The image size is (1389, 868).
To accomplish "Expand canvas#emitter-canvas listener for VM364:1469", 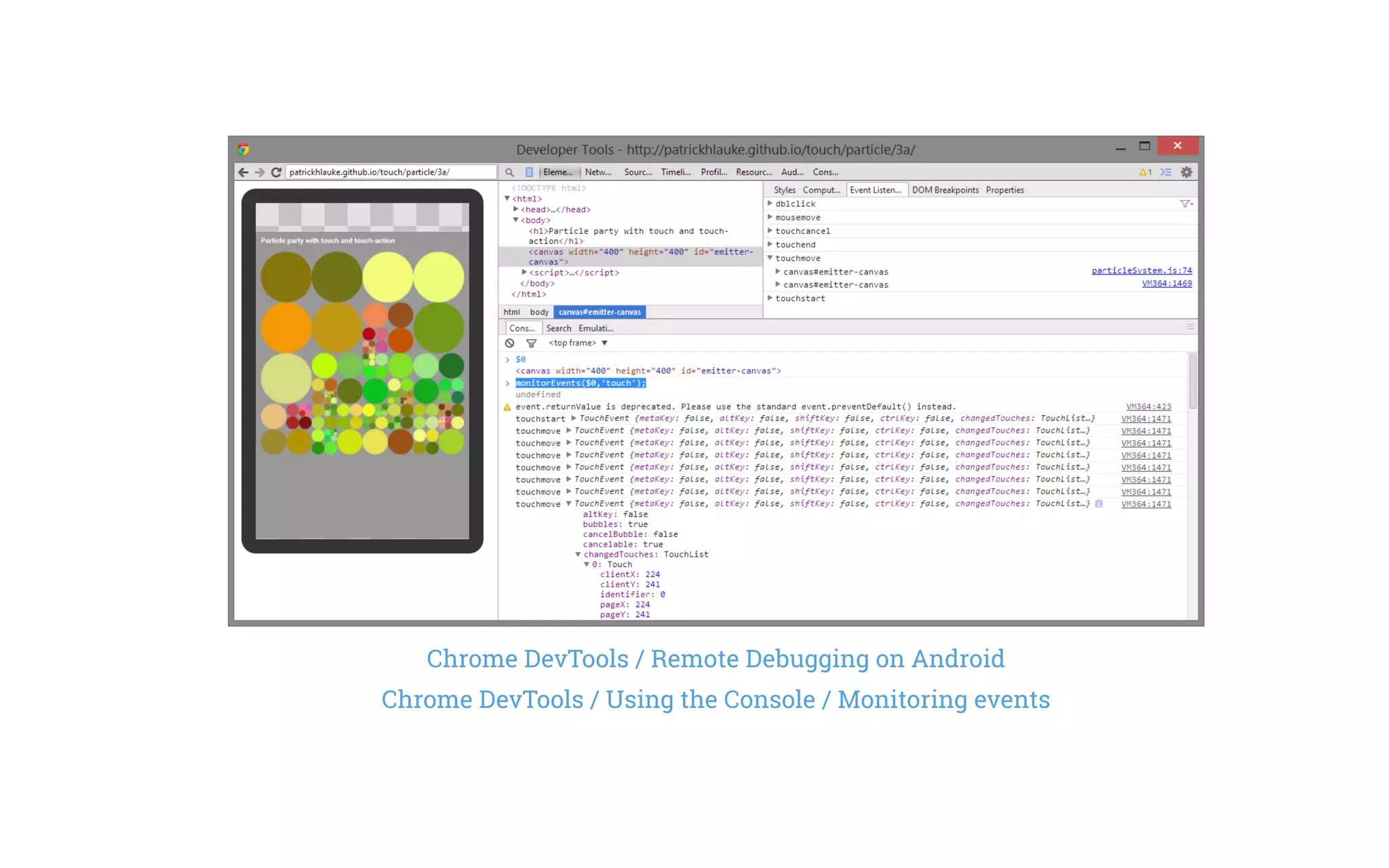I will click(778, 284).
